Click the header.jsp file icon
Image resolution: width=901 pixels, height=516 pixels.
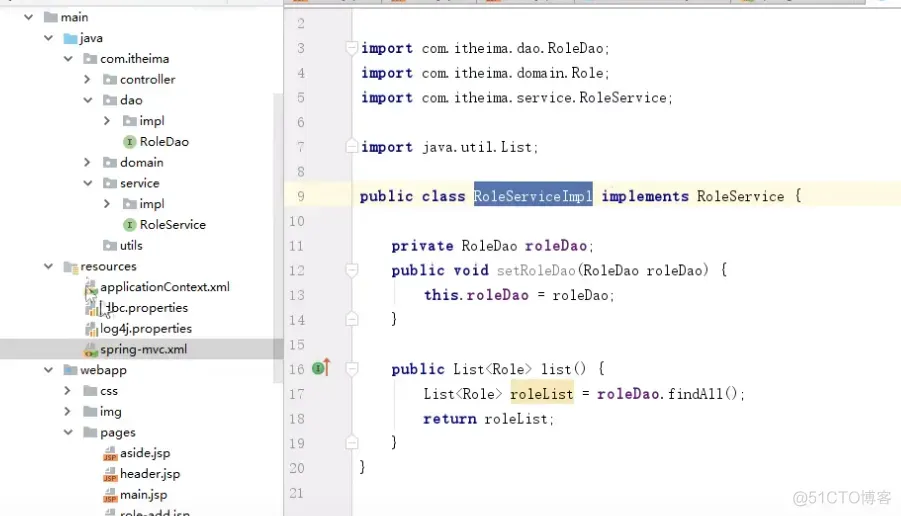[x=110, y=474]
